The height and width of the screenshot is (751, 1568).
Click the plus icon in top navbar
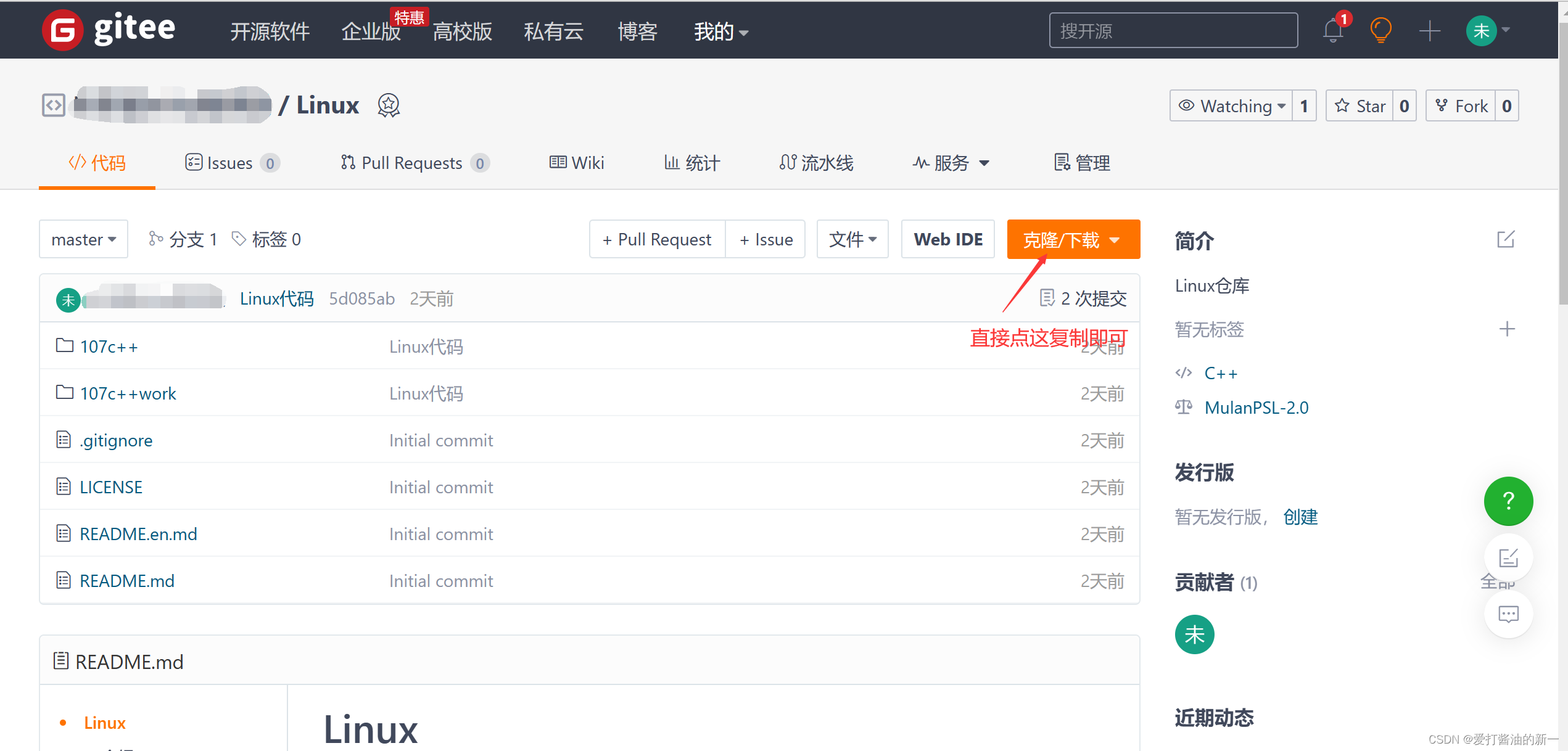[1429, 30]
